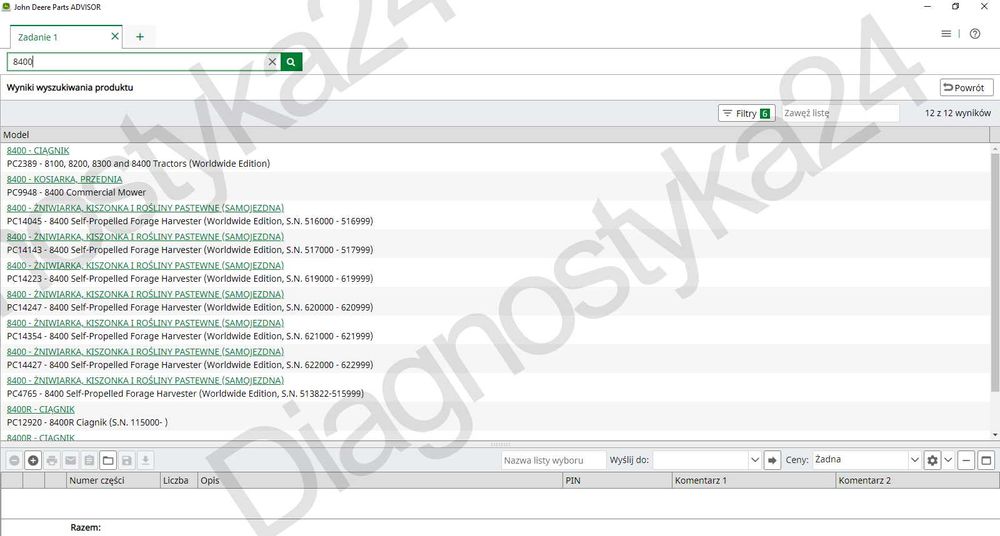Open the forage harvester link above PC14427

(145, 352)
